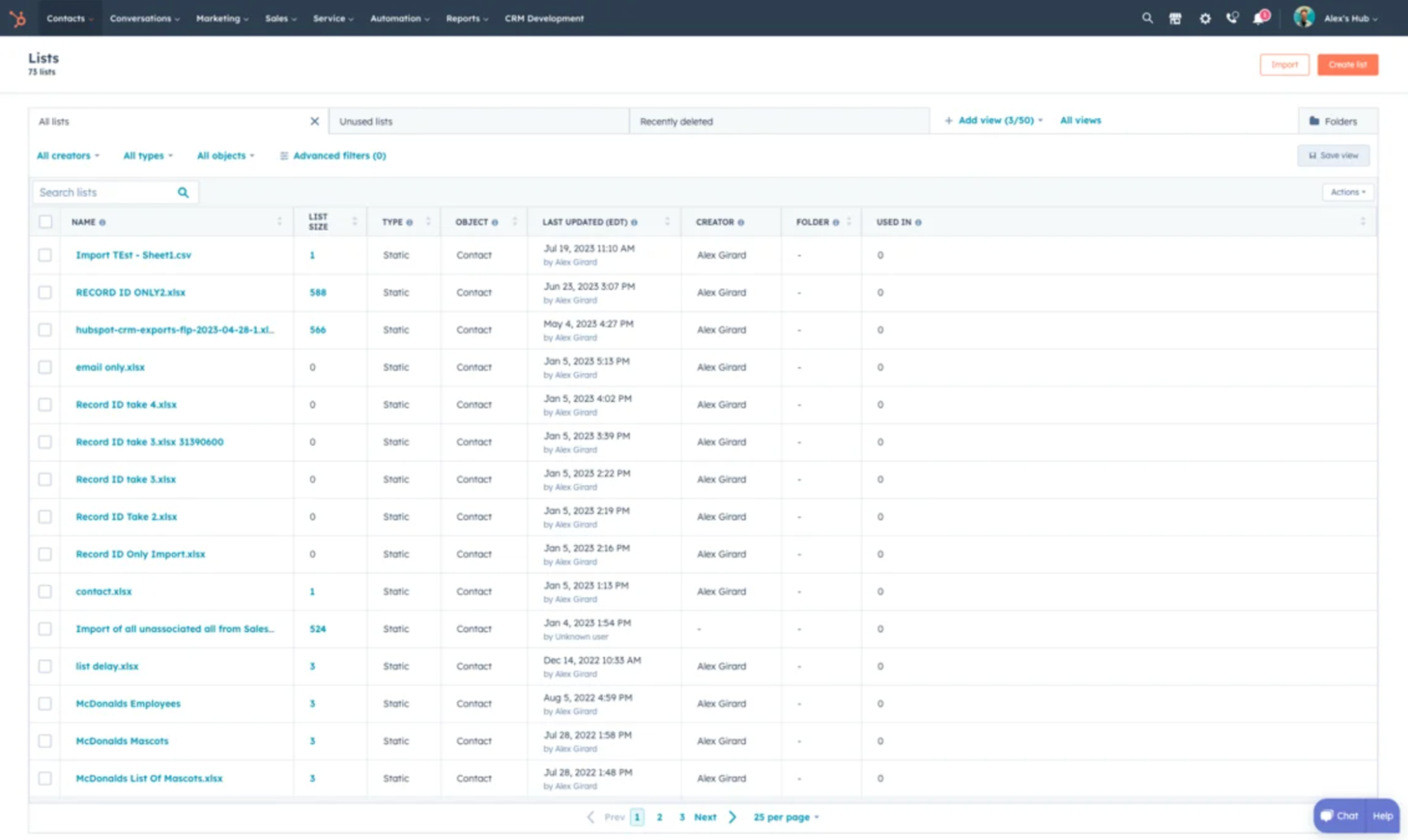Open the Alex's Hub account menu
This screenshot has width=1408, height=840.
(1350, 18)
